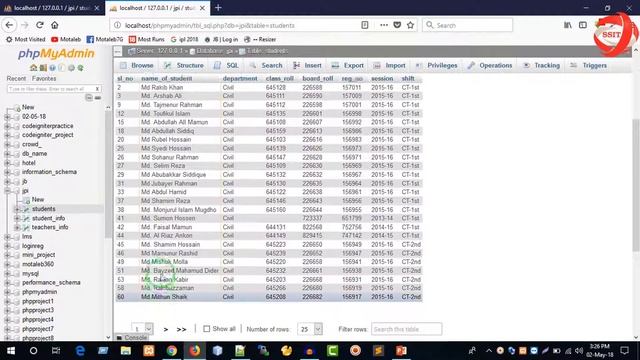Viewport: 640px width, 360px height.
Task: Open the Operations tab
Action: click(x=490, y=65)
